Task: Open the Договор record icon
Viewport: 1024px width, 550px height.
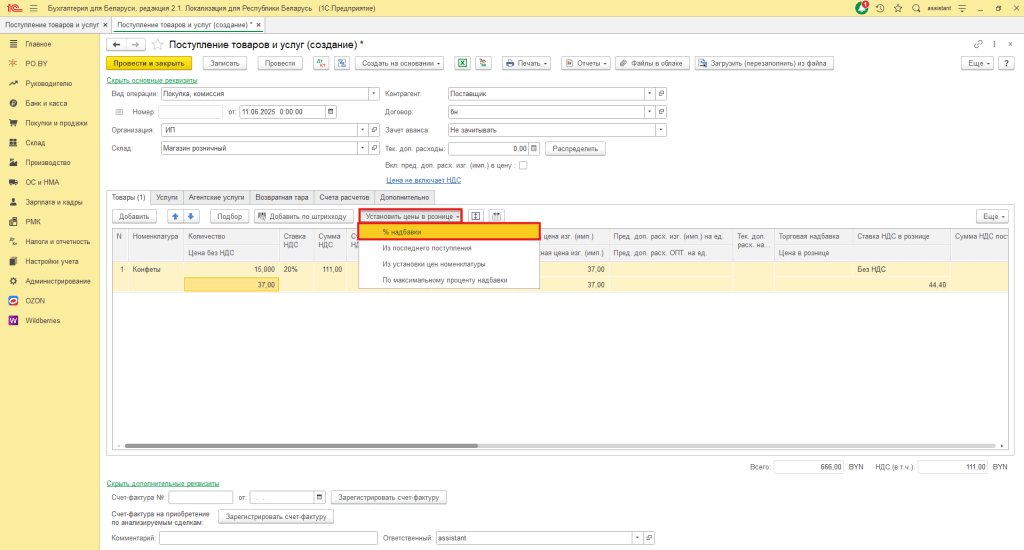Action: click(x=661, y=112)
